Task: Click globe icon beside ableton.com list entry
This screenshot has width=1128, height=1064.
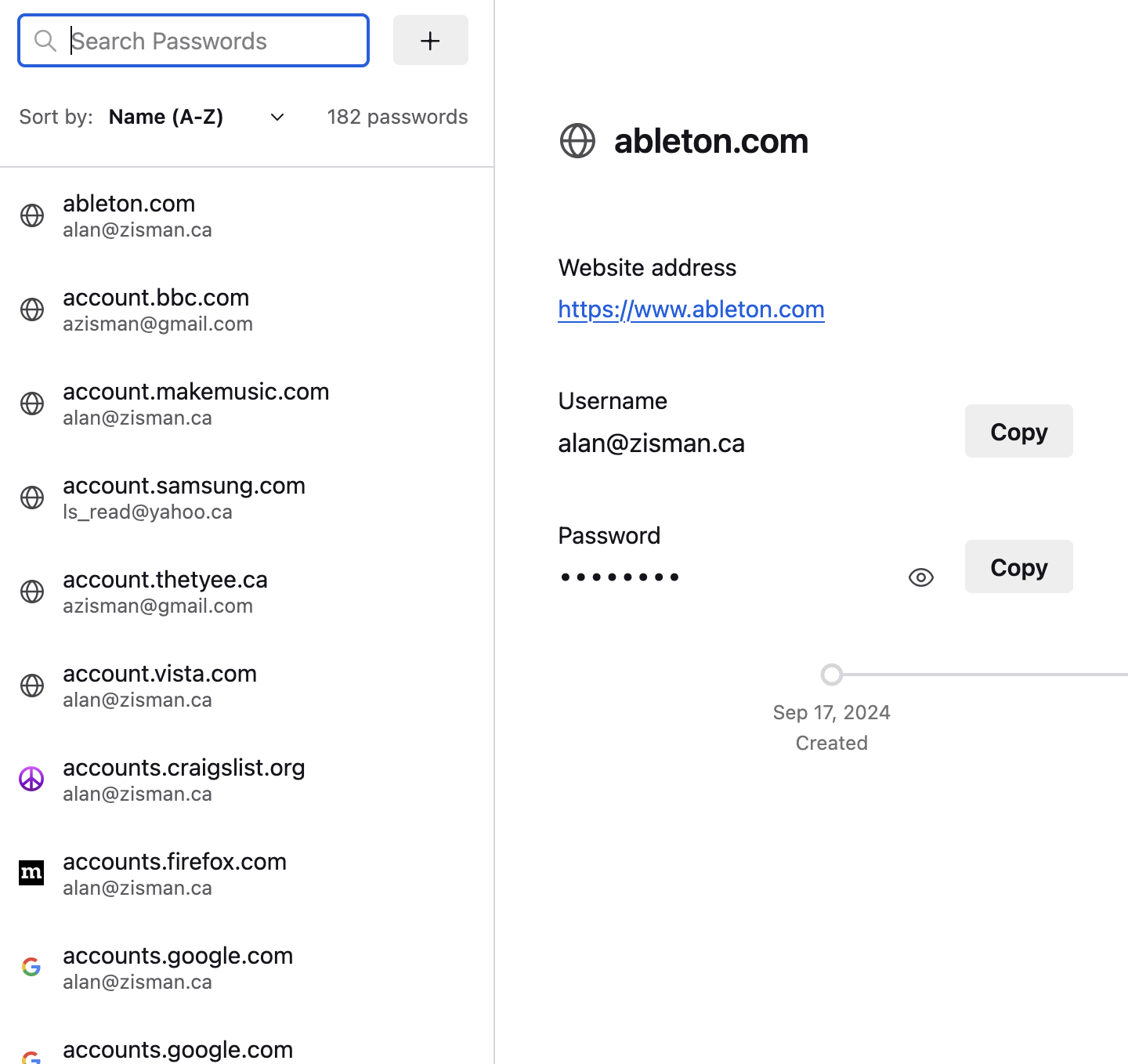Action: point(32,215)
